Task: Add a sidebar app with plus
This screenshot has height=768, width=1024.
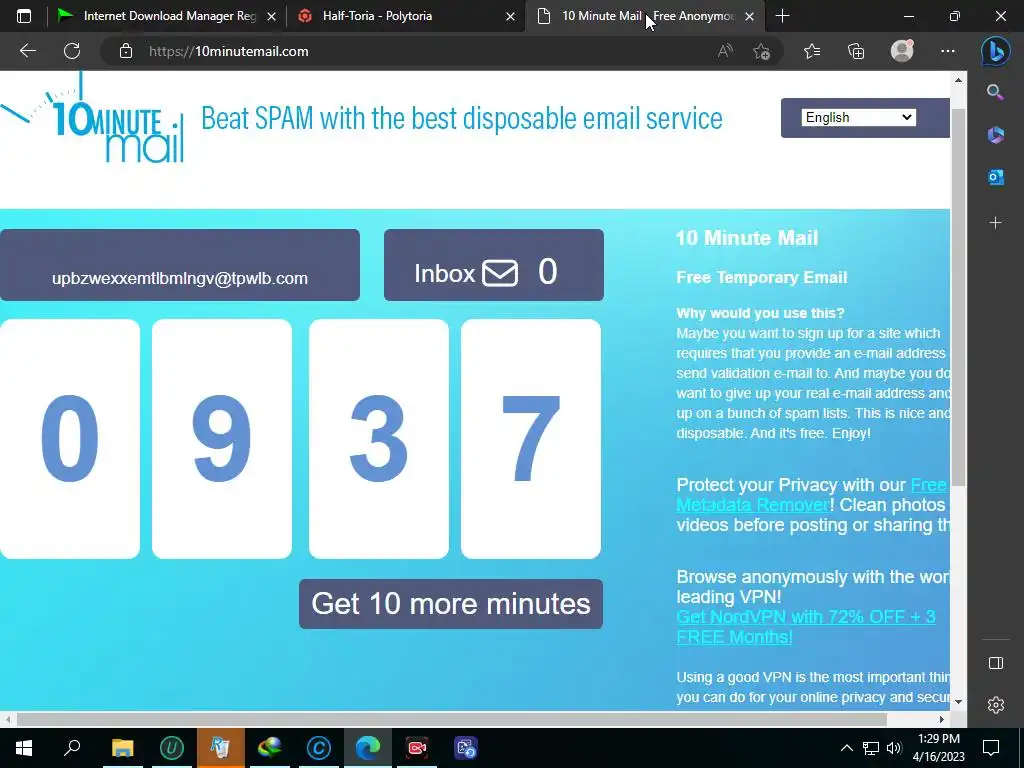Action: pyautogui.click(x=995, y=223)
